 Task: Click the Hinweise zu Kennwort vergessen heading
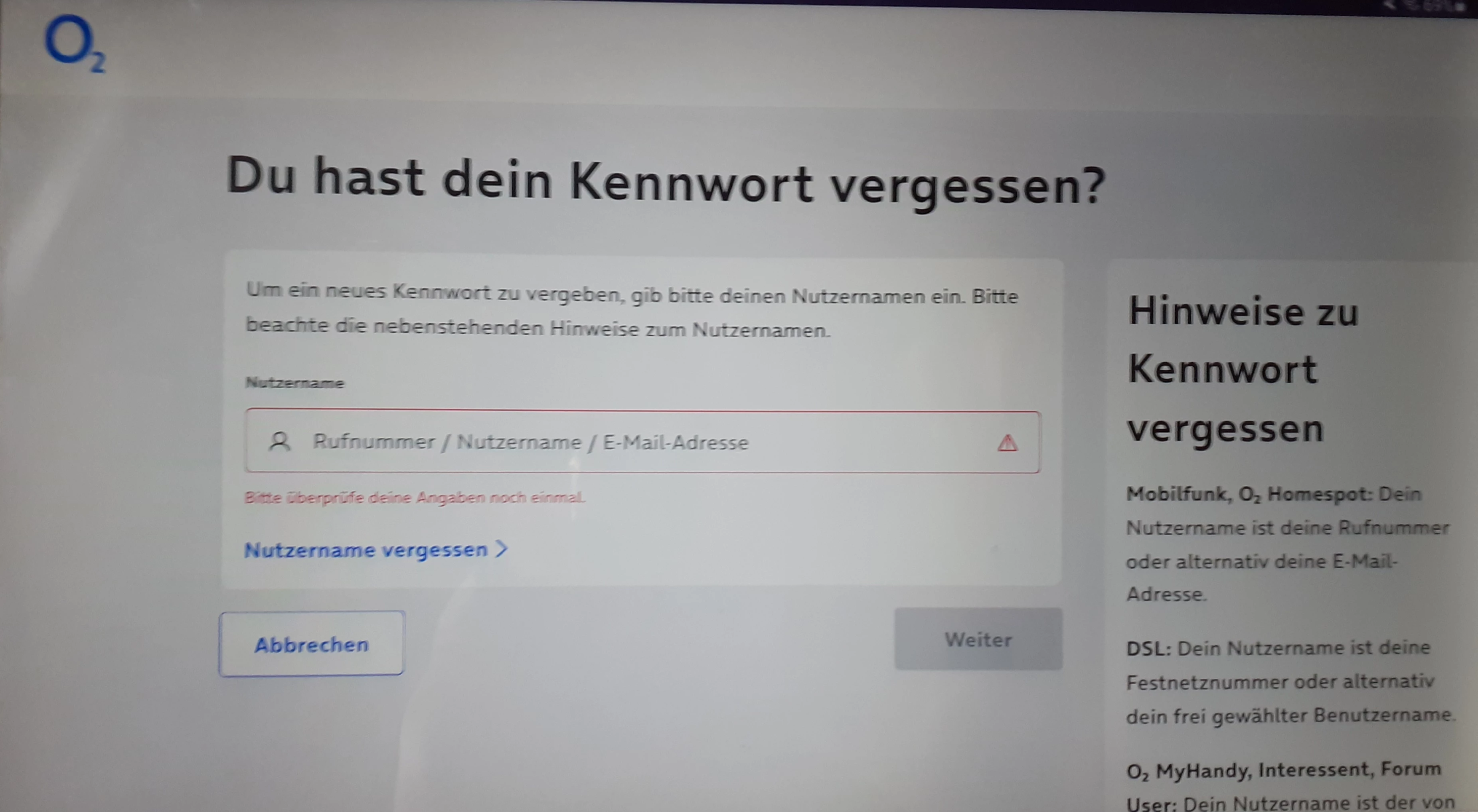[1243, 370]
